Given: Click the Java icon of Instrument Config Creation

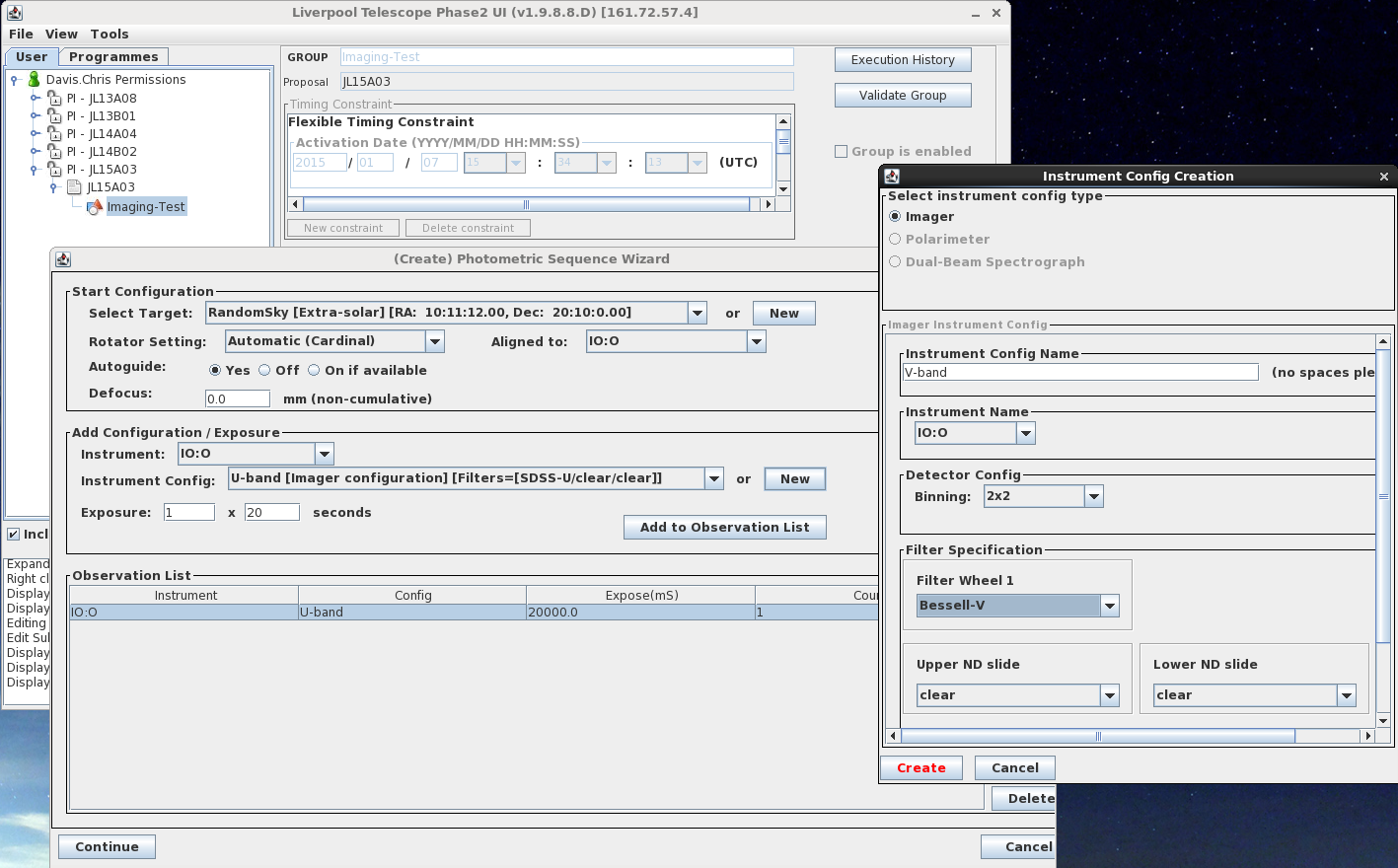Looking at the screenshot, I should click(892, 176).
